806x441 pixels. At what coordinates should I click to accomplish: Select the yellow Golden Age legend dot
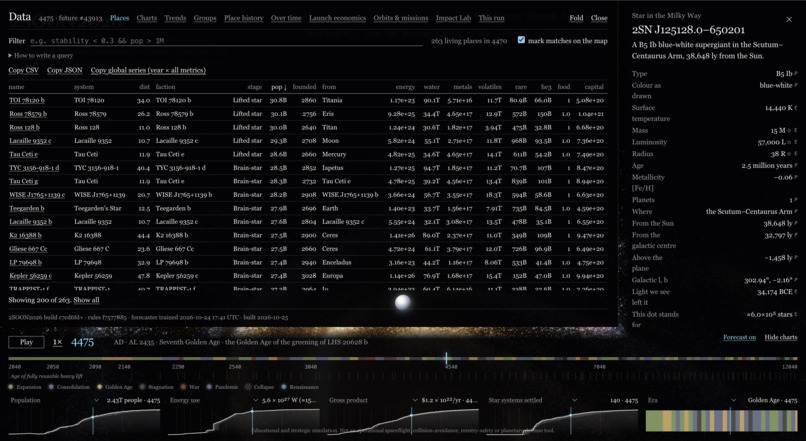coord(99,387)
